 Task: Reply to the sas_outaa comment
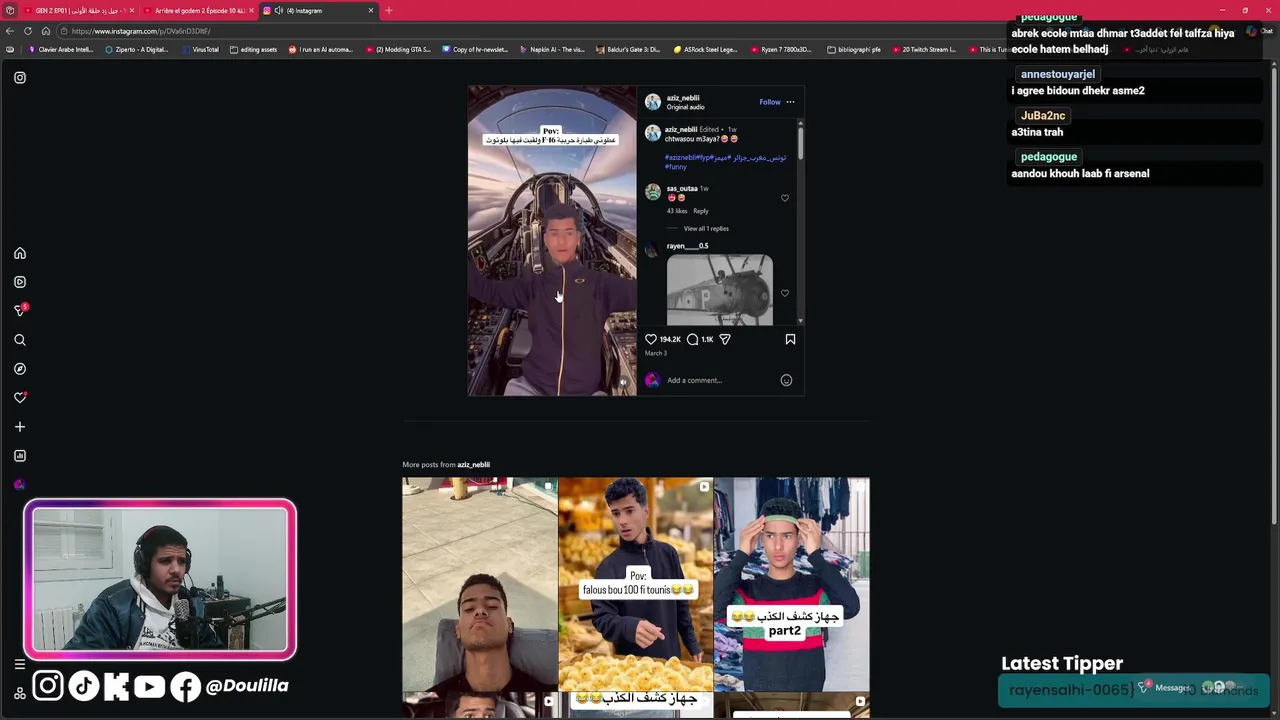[x=701, y=211]
